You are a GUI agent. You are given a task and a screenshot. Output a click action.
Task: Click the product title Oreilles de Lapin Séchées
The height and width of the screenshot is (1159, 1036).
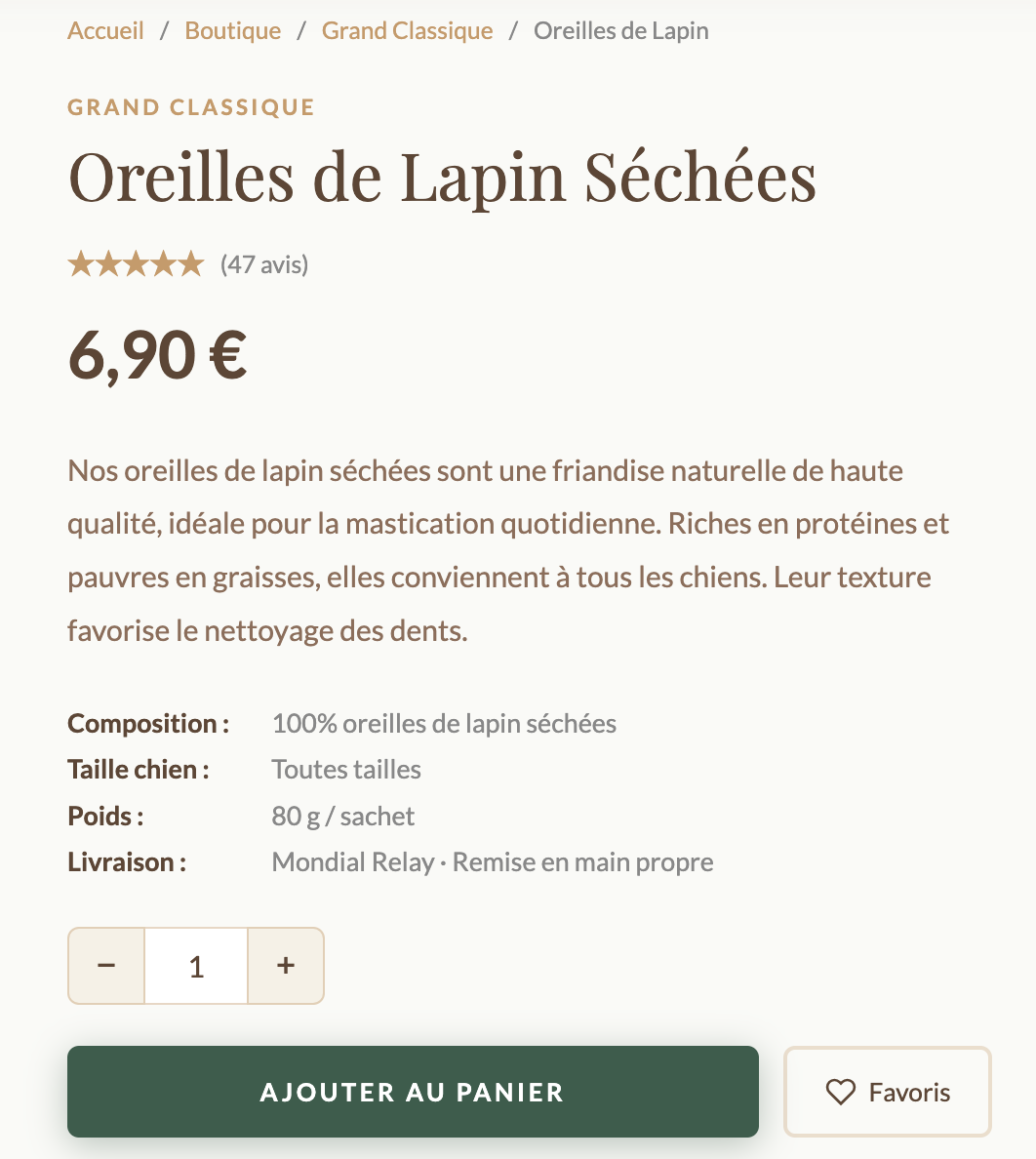tap(442, 178)
